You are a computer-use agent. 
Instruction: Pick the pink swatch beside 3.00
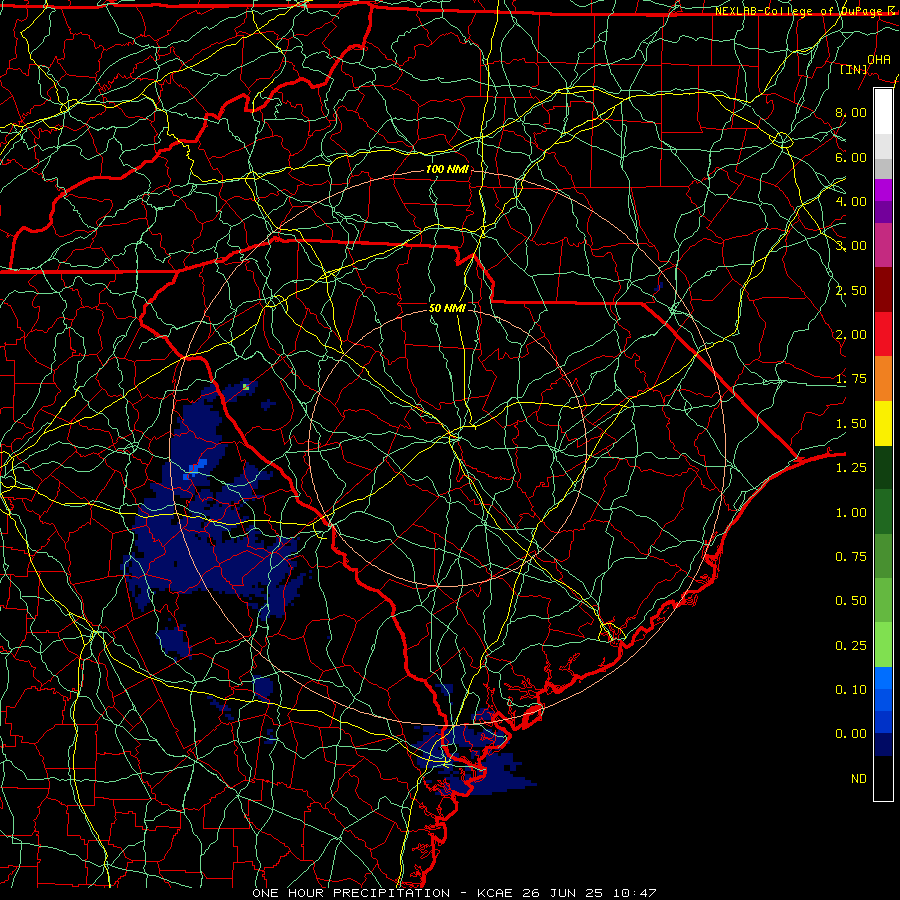pos(883,246)
